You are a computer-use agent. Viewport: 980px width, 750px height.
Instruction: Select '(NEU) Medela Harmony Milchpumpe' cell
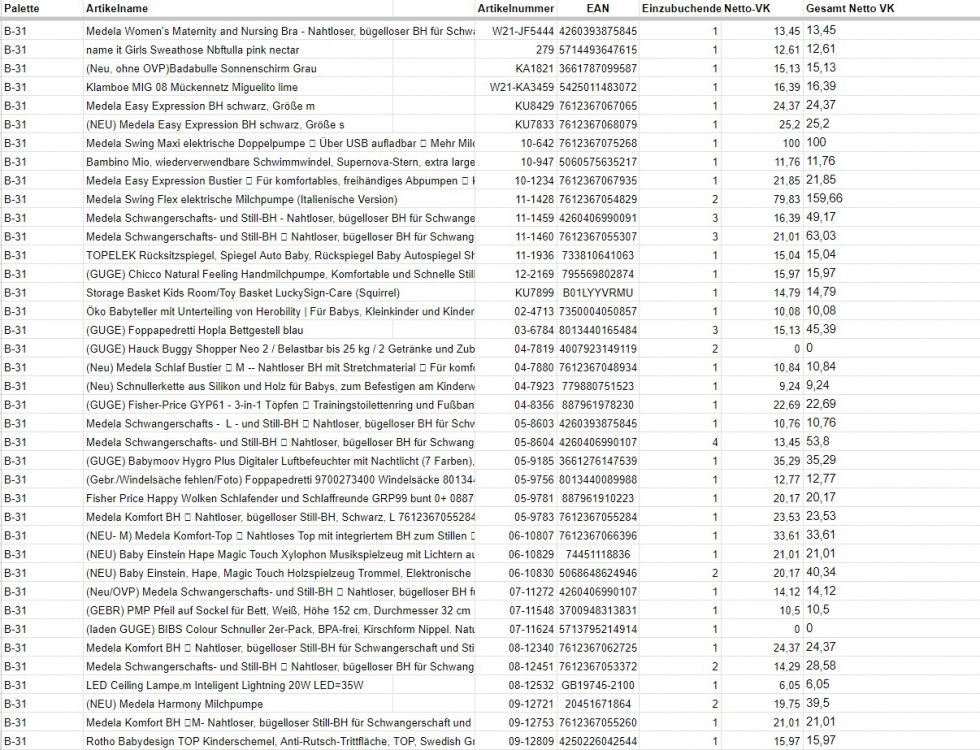click(x=174, y=704)
